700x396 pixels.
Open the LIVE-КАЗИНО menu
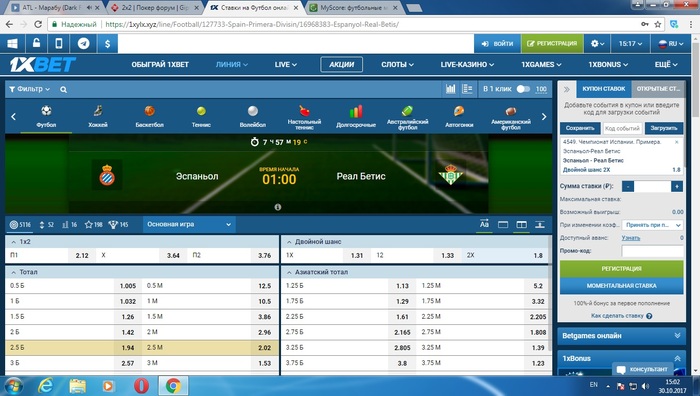pyautogui.click(x=467, y=65)
